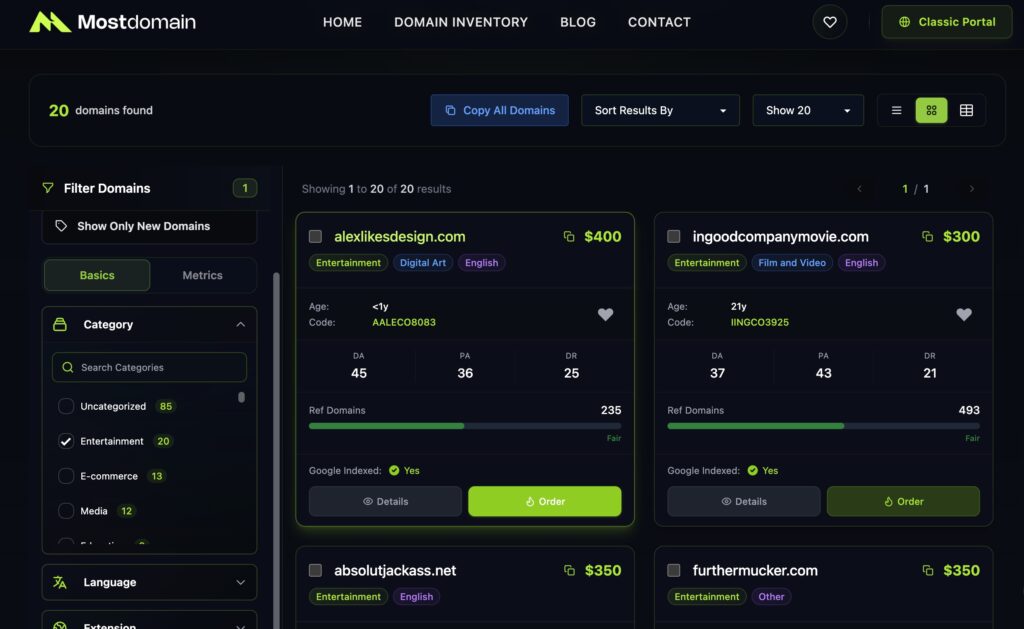Click English tag on absolutjackass.net

tap(416, 596)
